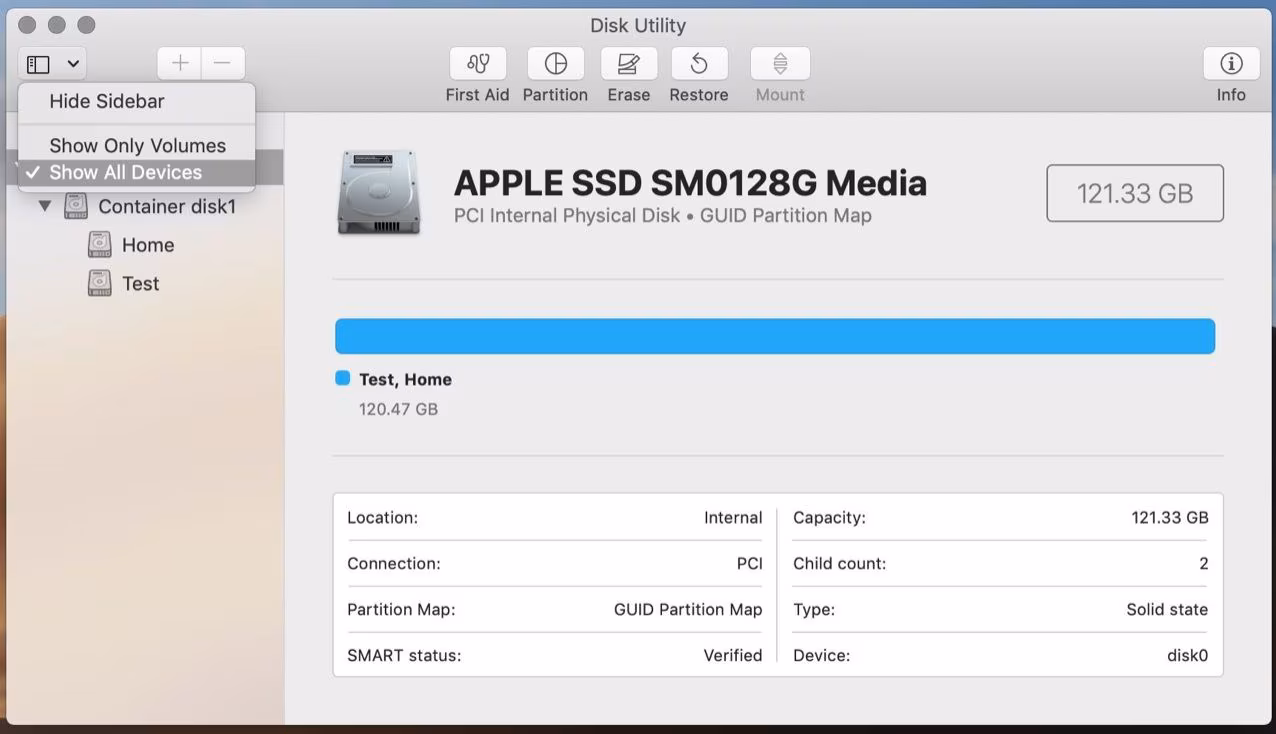
Task: Click the Mount toolbar icon
Action: [x=780, y=64]
